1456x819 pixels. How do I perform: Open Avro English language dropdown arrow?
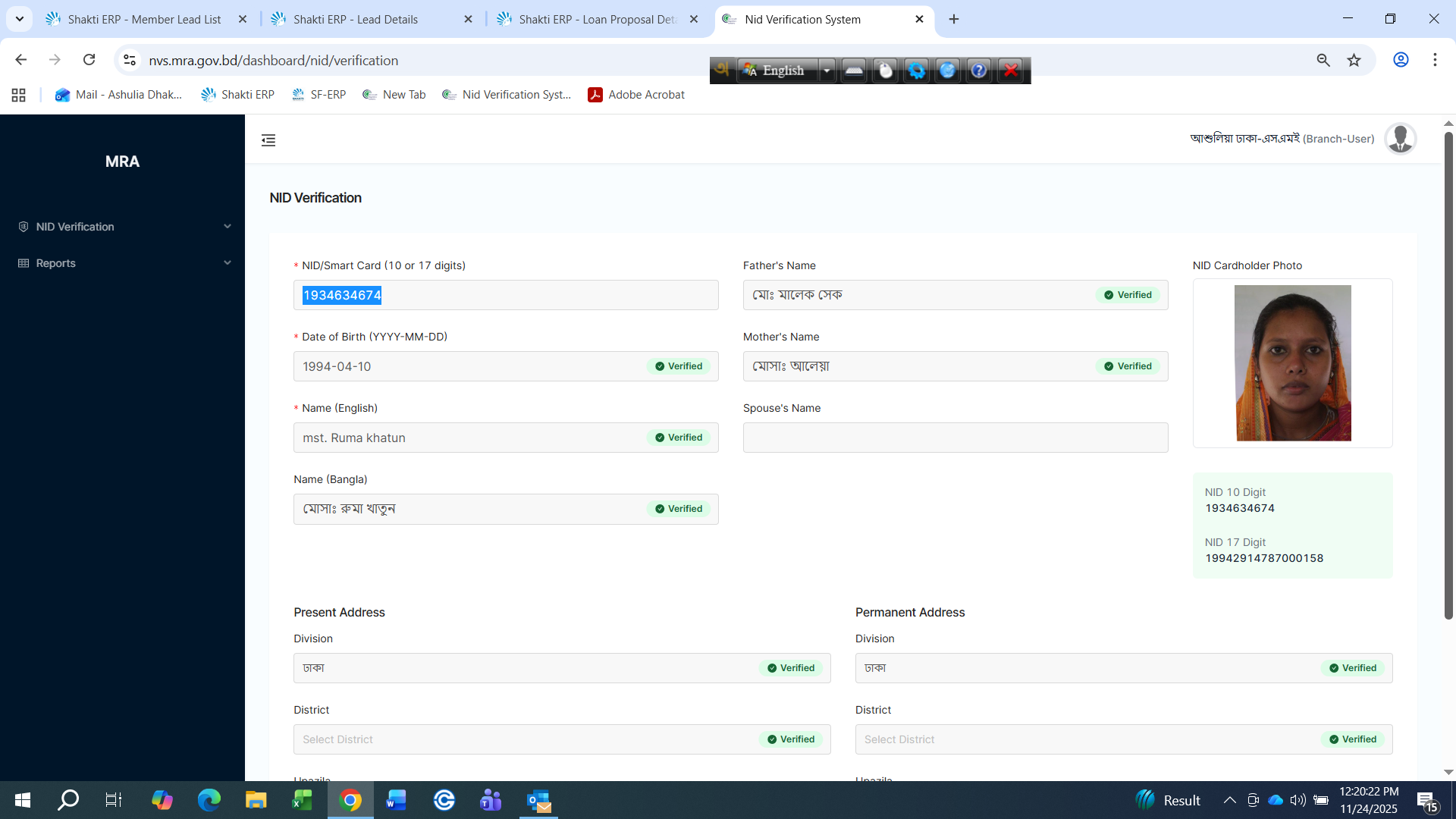[x=827, y=71]
